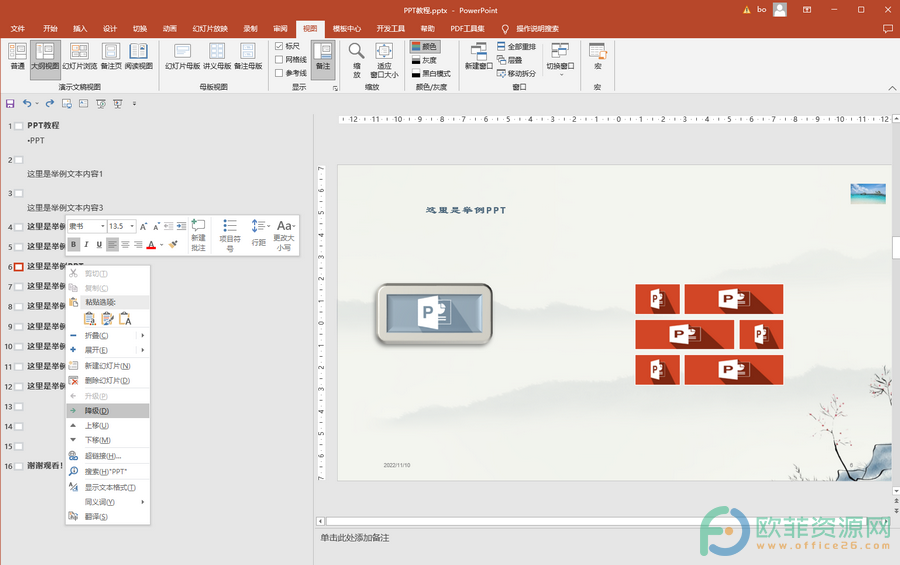Select 新建幻灯片(N) in context menu

point(108,366)
